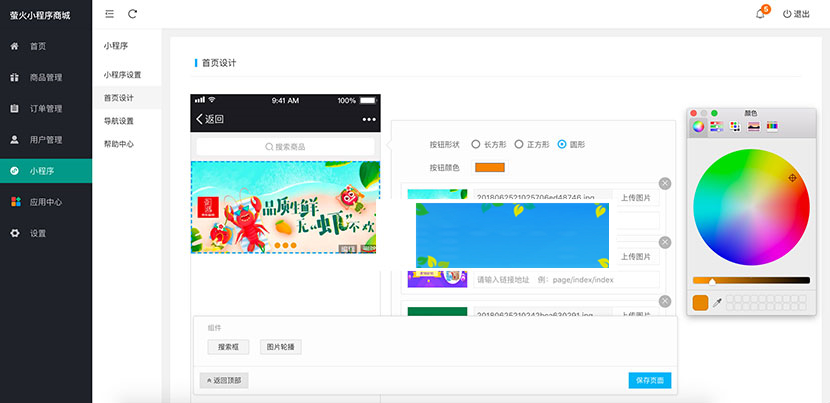Click the link address input field
Image resolution: width=830 pixels, height=403 pixels.
pyautogui.click(x=564, y=279)
